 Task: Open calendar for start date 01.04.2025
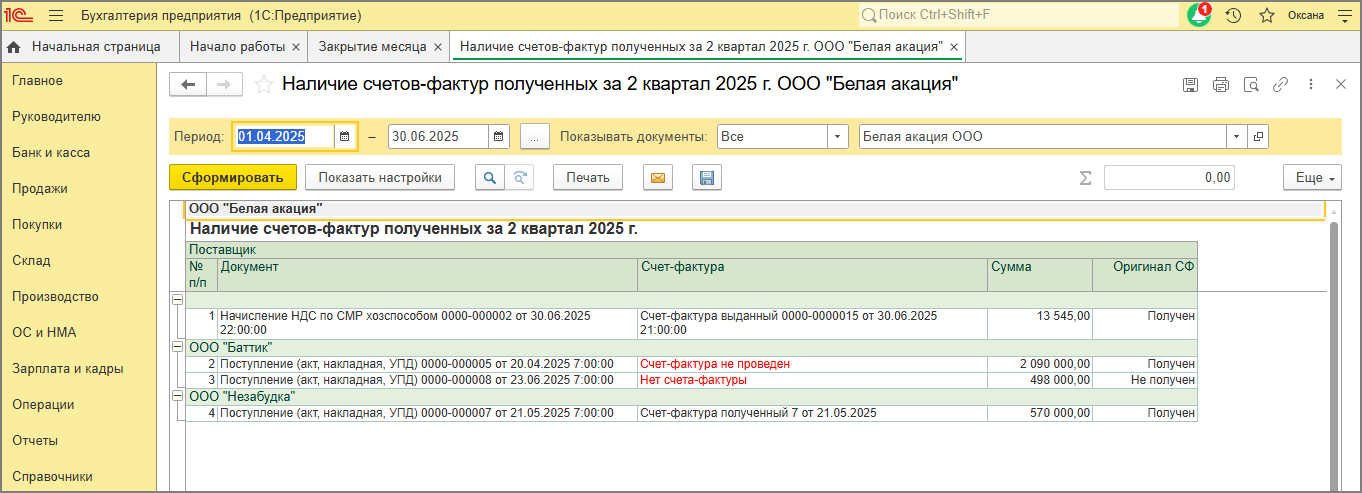(x=345, y=137)
